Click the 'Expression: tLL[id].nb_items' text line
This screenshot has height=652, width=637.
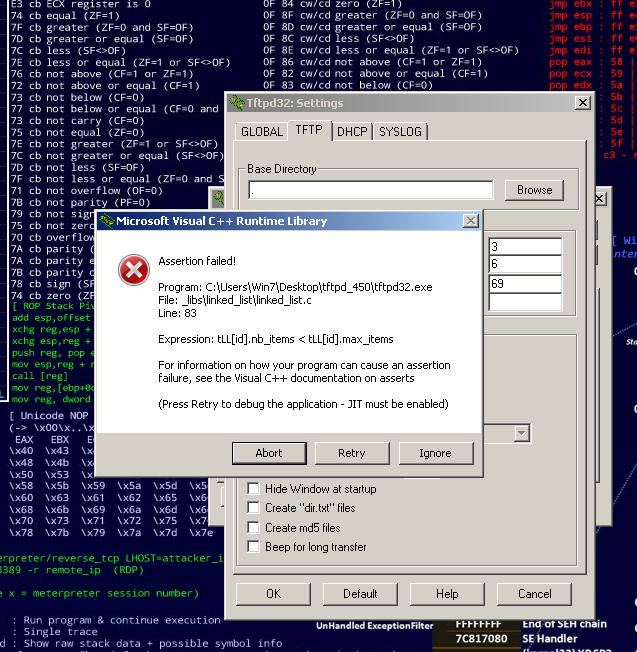pos(276,339)
